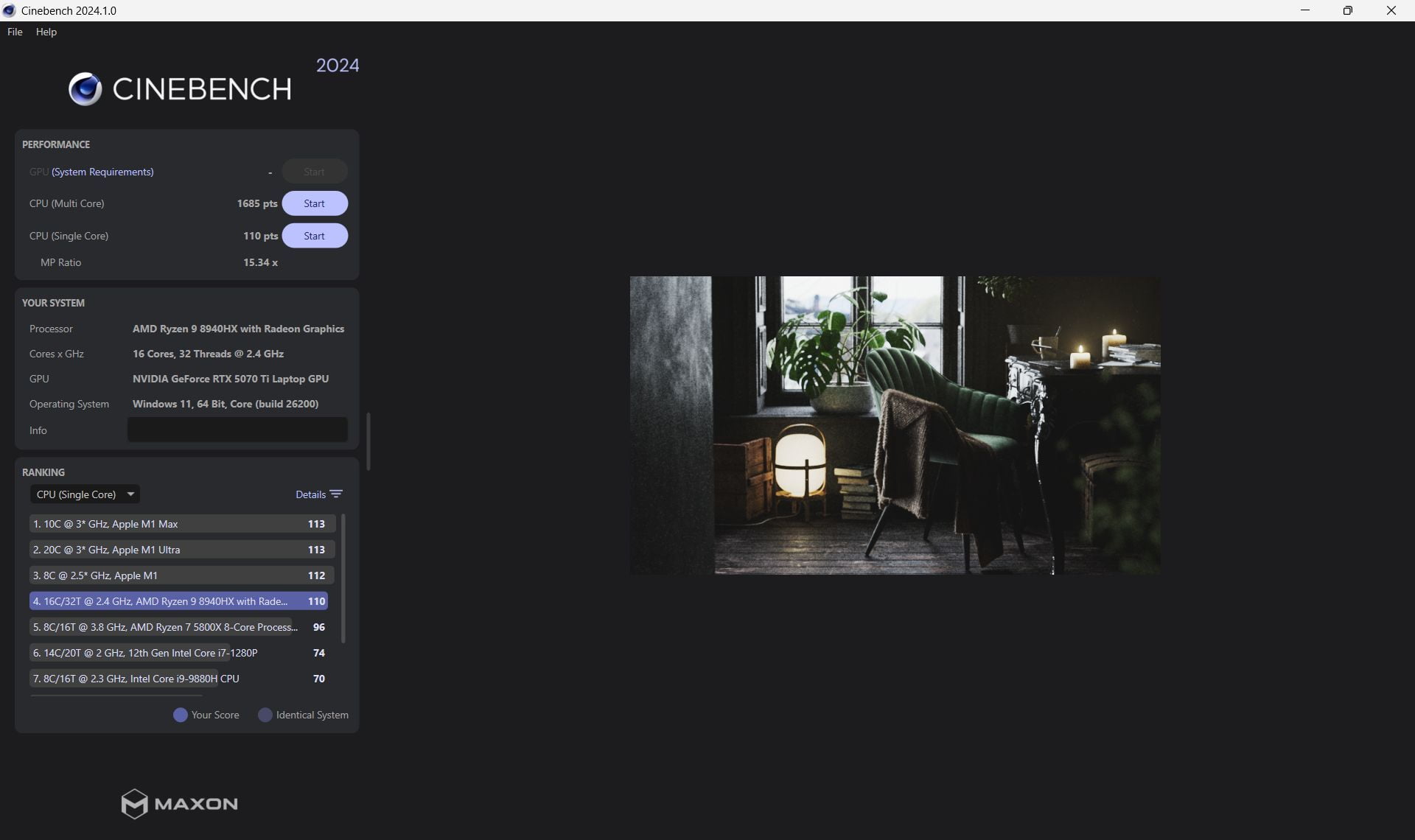Click the Identical System legend dot
Image resolution: width=1415 pixels, height=840 pixels.
click(265, 715)
